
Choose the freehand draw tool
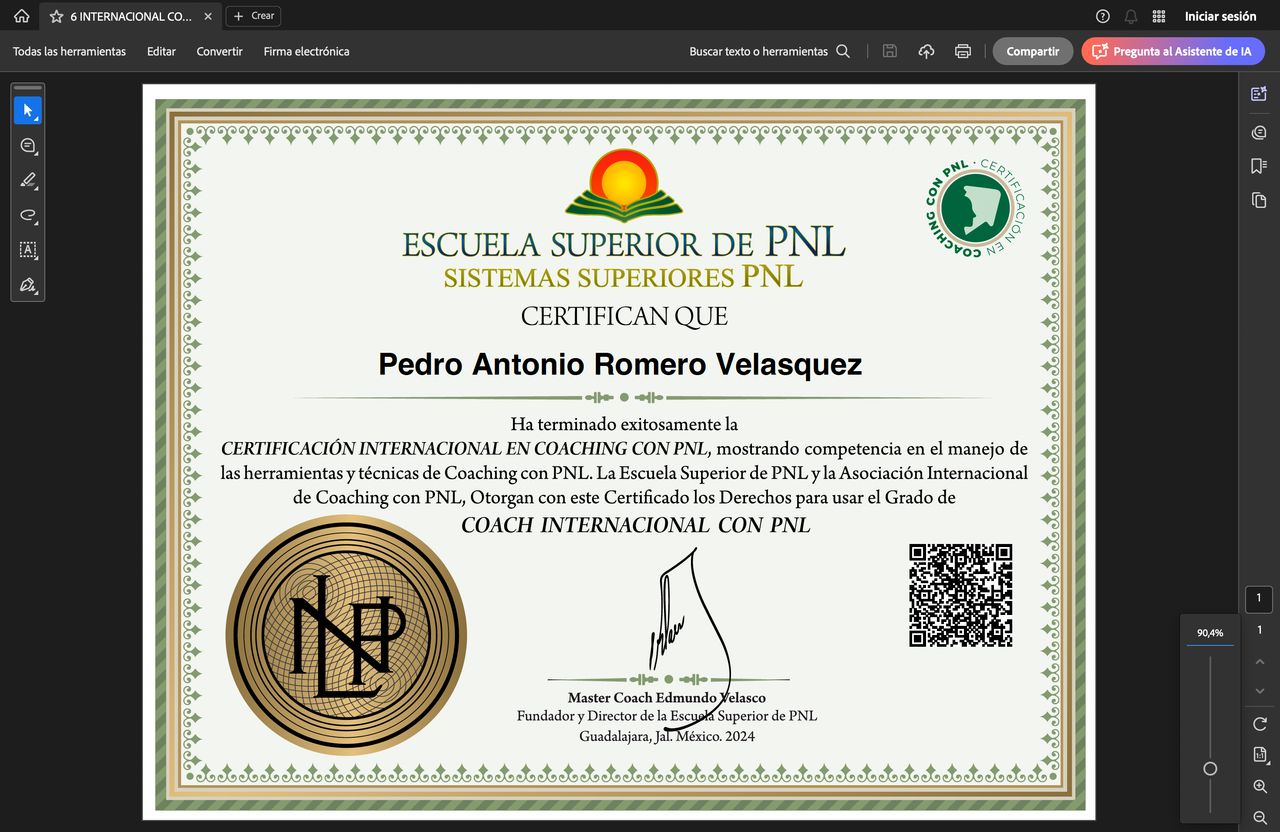28,215
